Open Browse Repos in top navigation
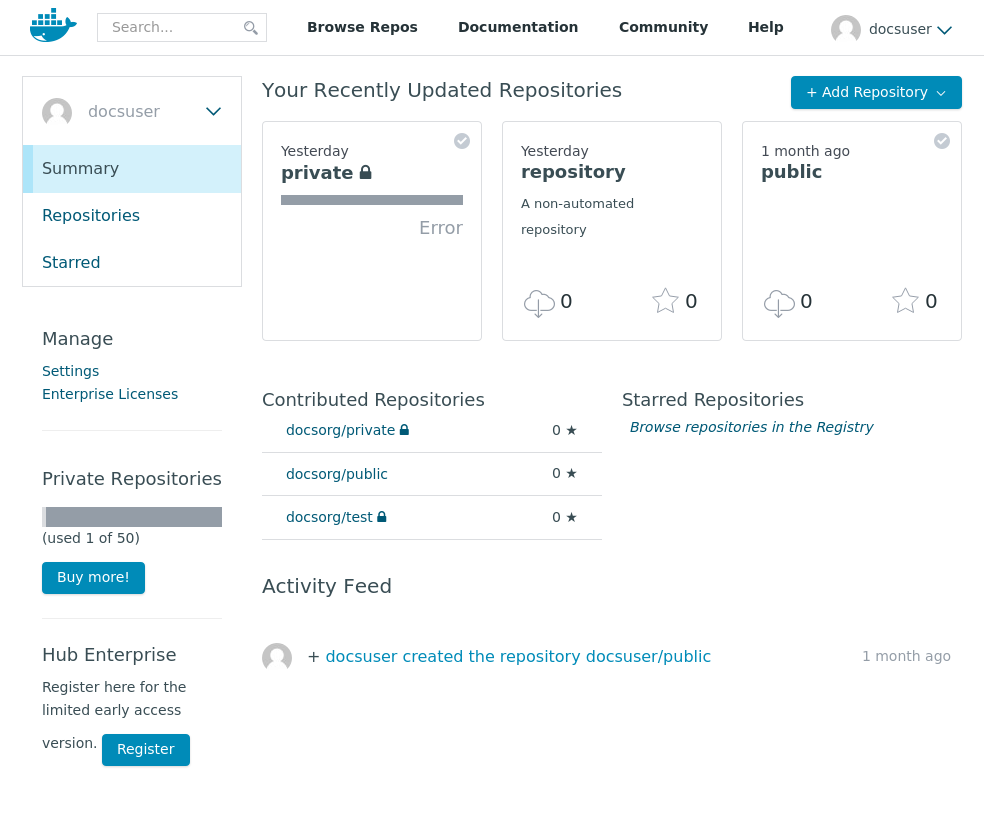Viewport: 984px width, 838px height. 362,27
